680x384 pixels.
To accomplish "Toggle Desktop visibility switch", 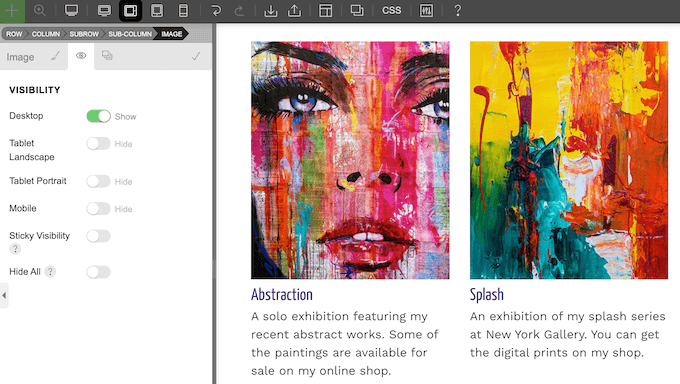I will tap(98, 116).
